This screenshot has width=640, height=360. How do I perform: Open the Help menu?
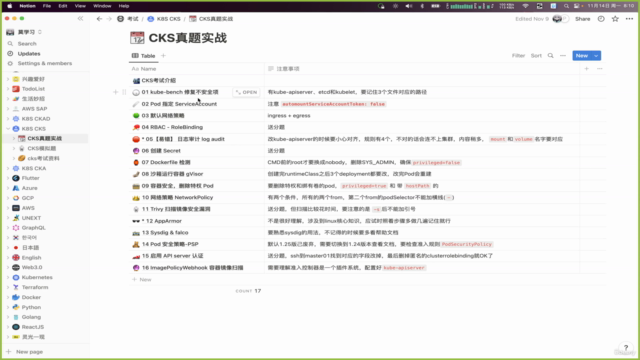click(124, 6)
